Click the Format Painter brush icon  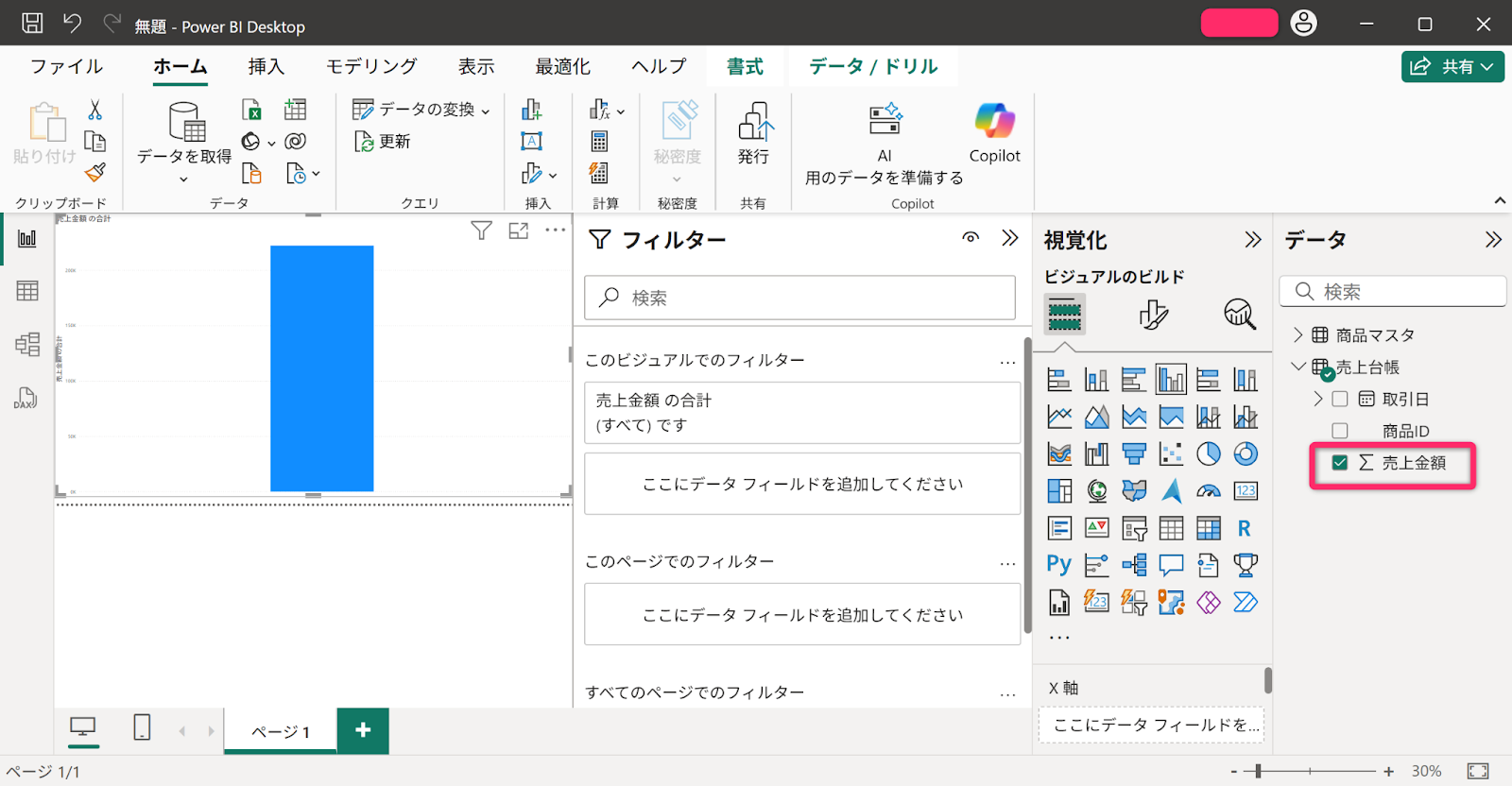(94, 172)
